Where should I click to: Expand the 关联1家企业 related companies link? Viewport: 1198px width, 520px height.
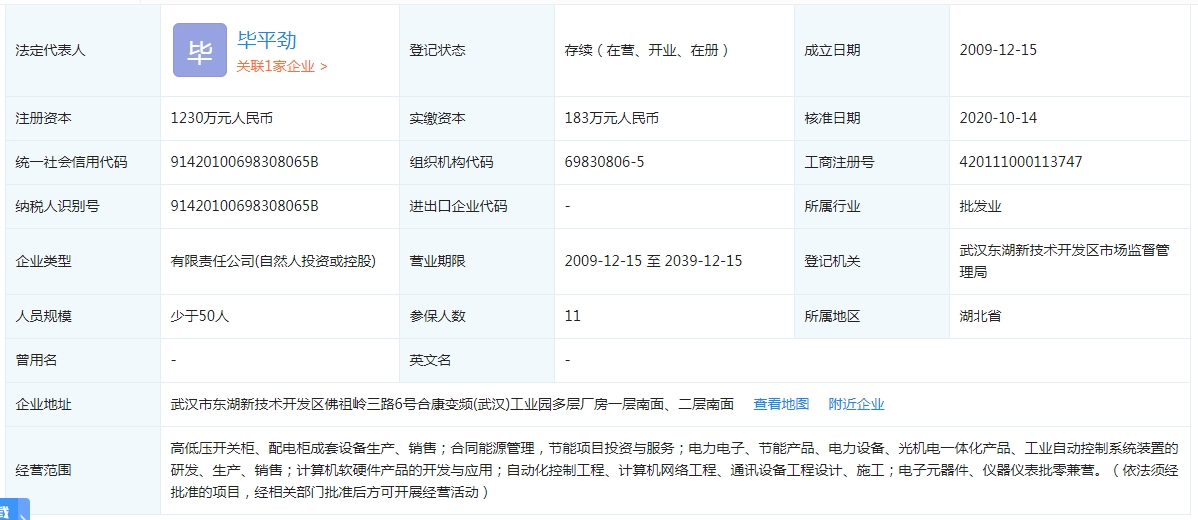click(x=282, y=66)
